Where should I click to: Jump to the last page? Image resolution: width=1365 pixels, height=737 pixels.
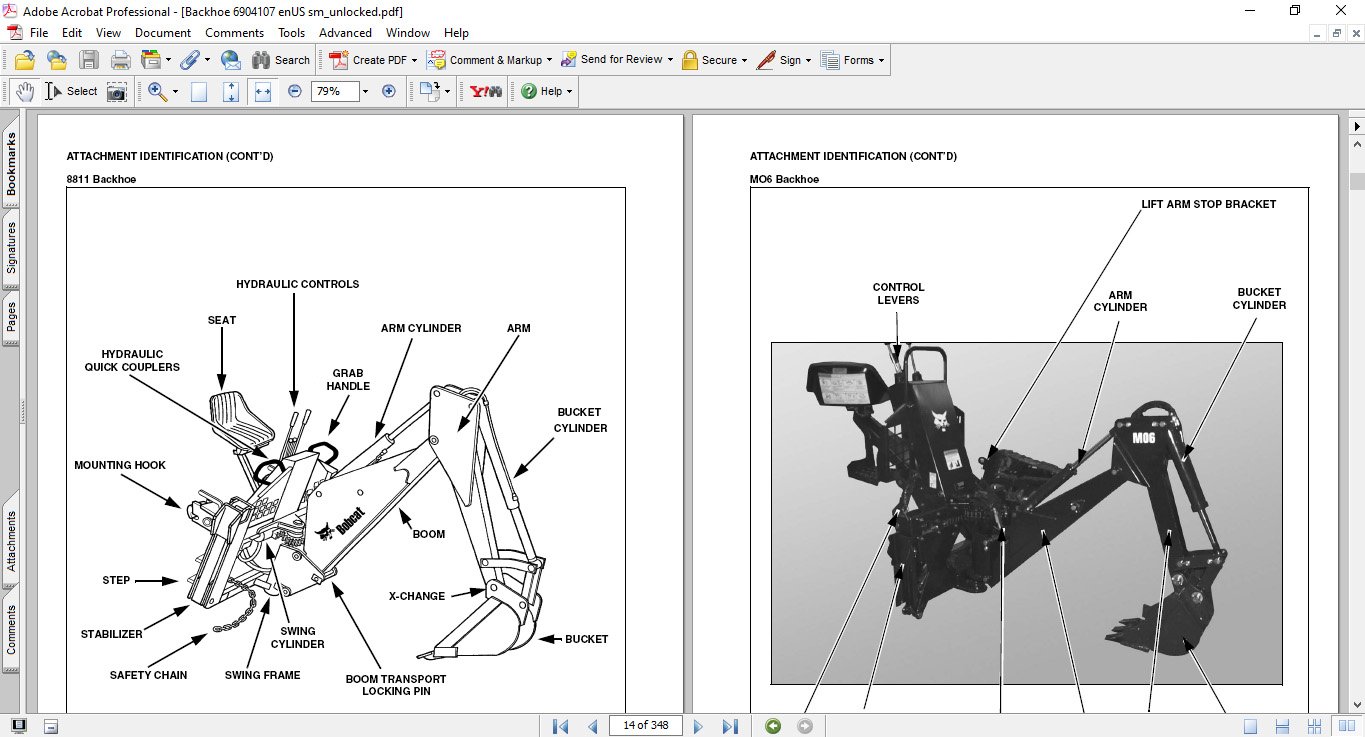coord(730,726)
